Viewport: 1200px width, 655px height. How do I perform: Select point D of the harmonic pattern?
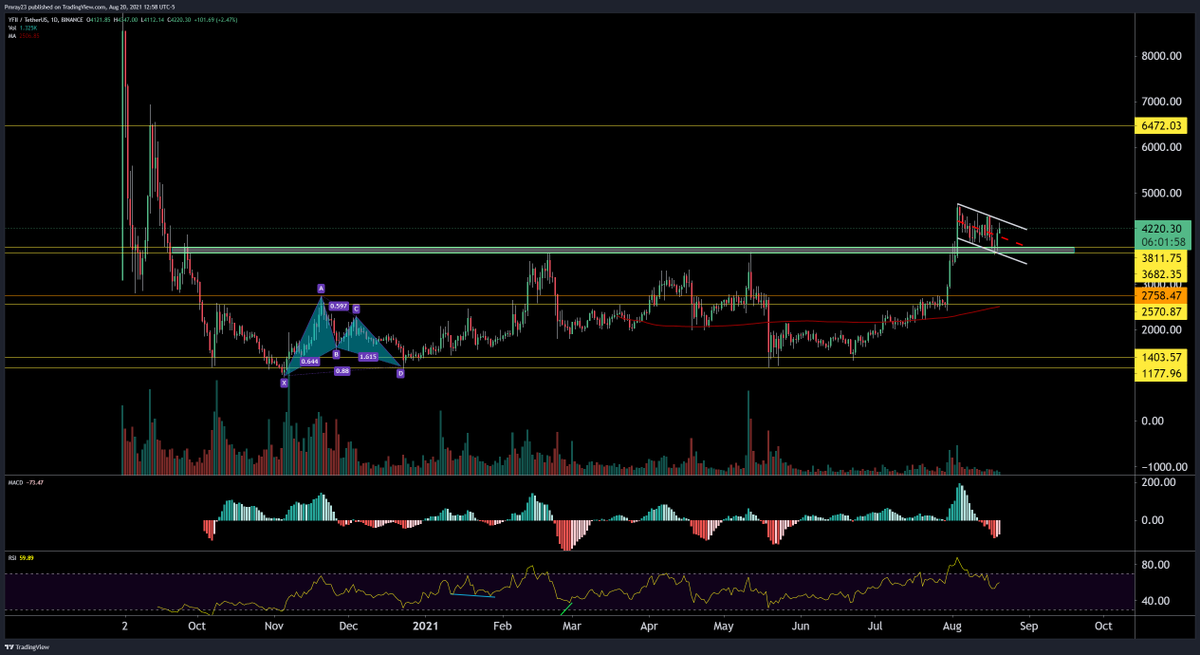click(400, 373)
